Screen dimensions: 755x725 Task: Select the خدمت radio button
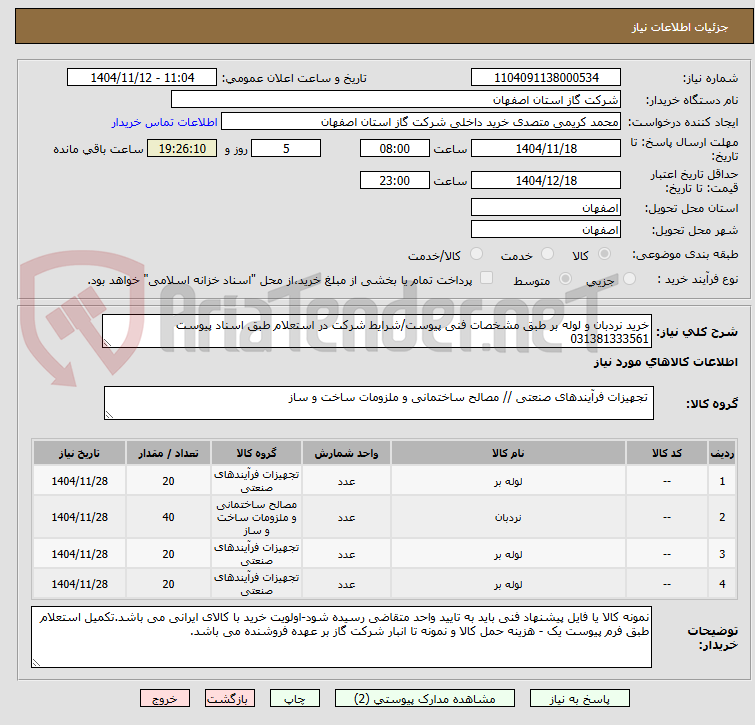tap(547, 254)
